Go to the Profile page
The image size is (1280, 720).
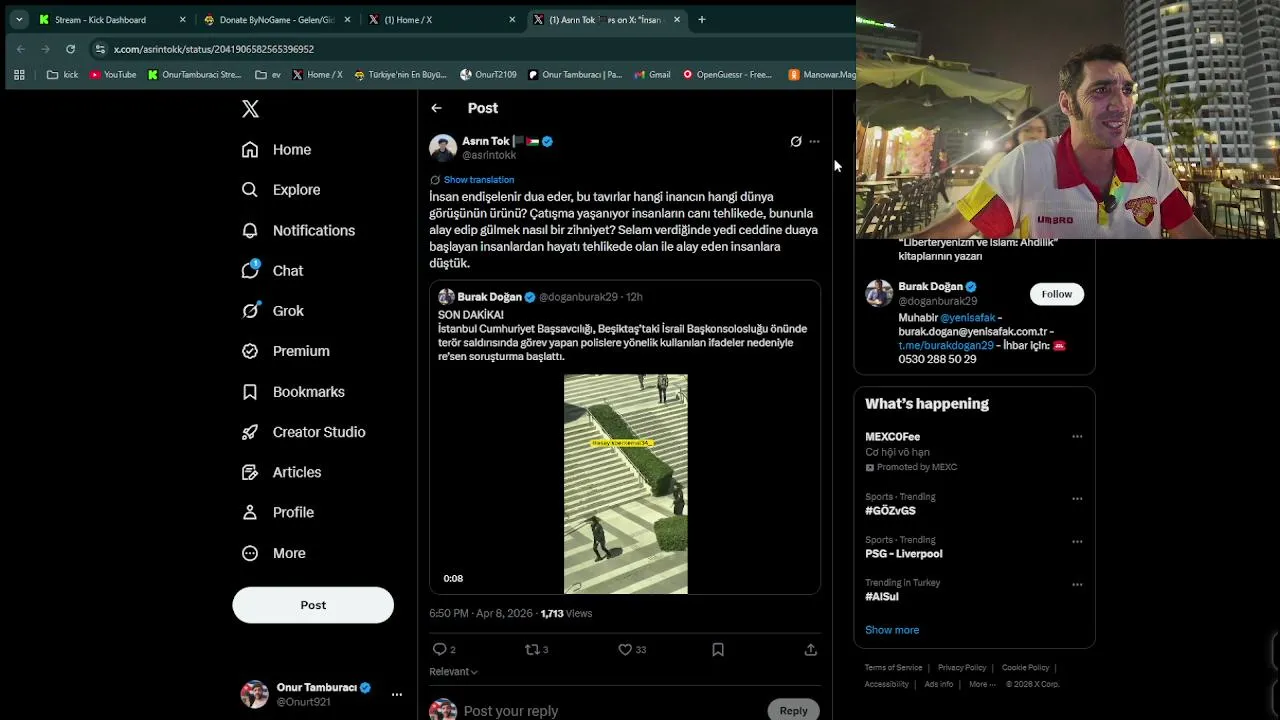[277, 512]
